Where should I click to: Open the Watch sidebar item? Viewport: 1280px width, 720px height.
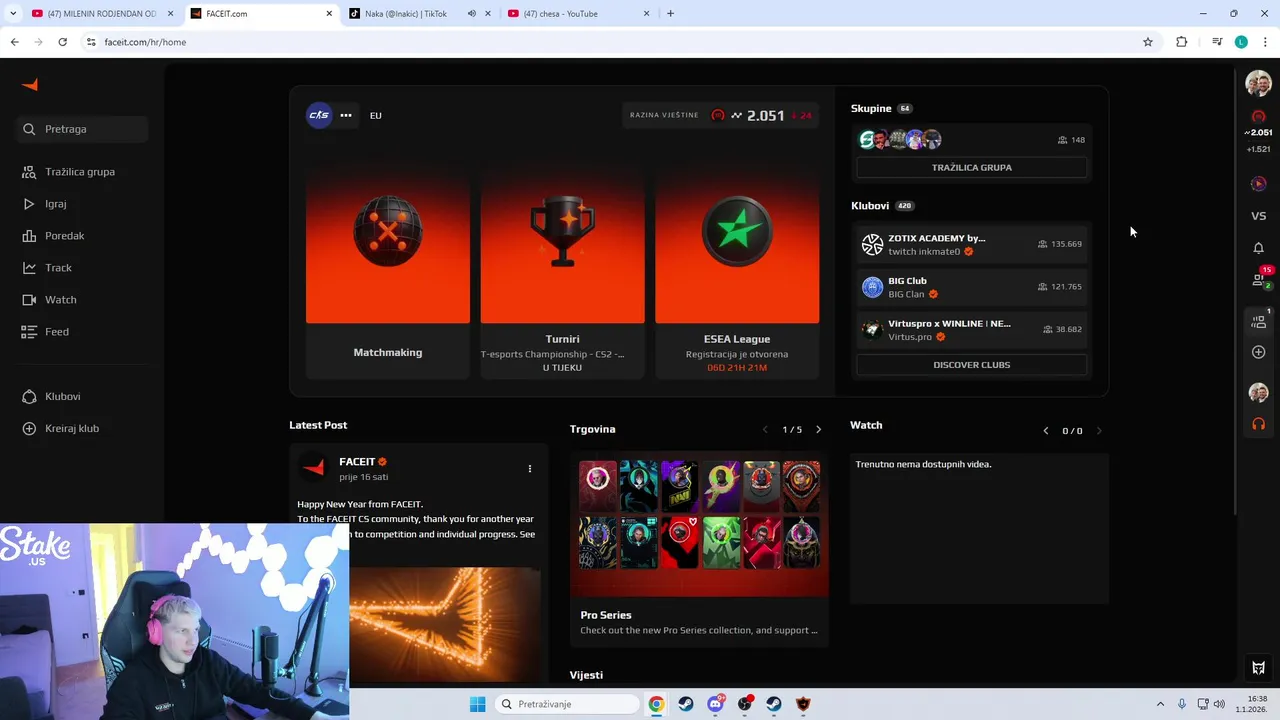tap(49, 300)
